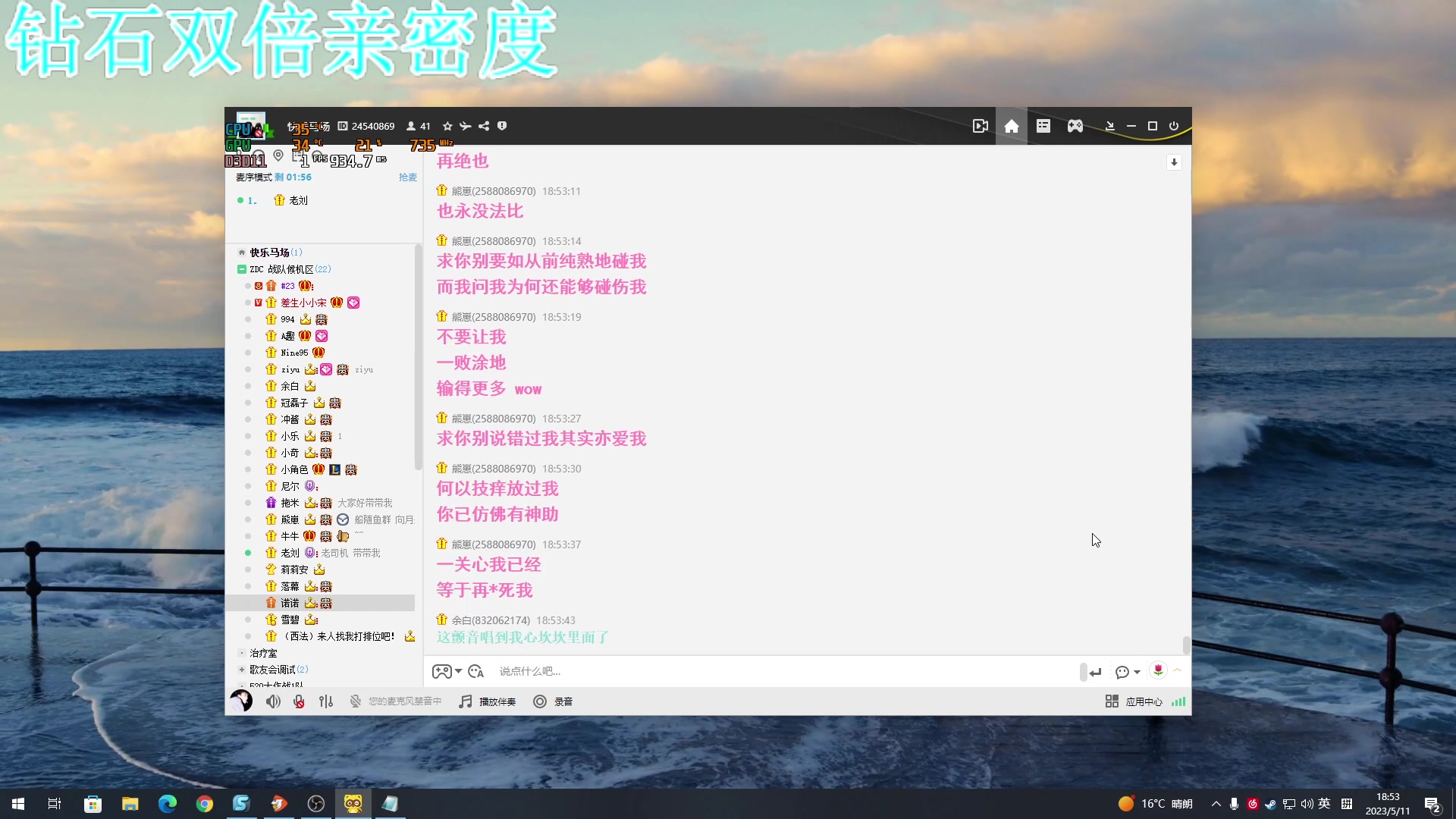Open the chat bubble options dropdown
Screen dimensions: 1456x819
1128,672
